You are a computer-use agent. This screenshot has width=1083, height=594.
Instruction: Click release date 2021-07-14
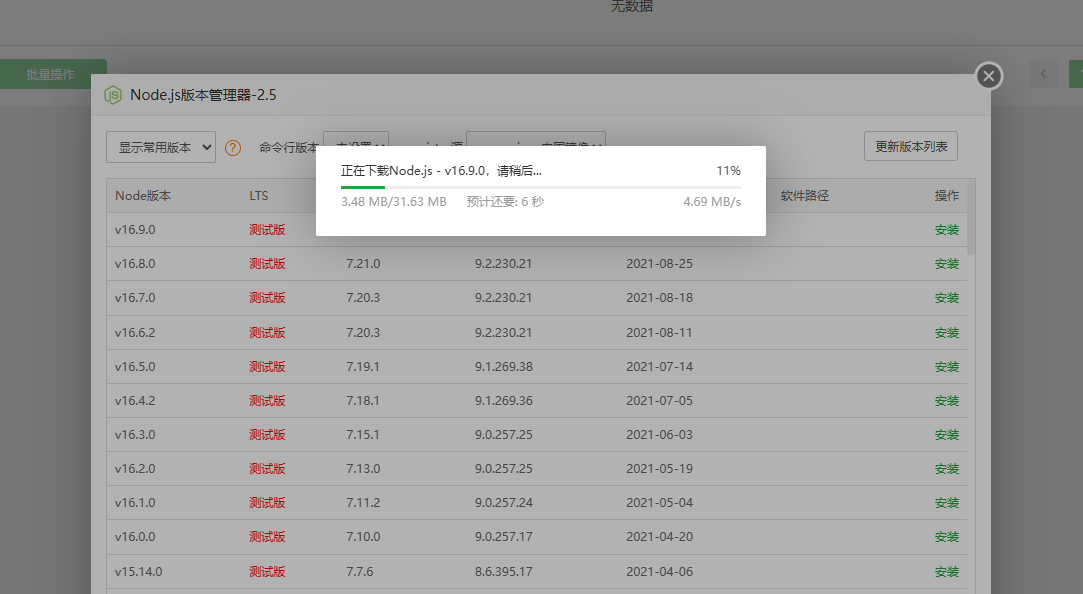pos(659,367)
